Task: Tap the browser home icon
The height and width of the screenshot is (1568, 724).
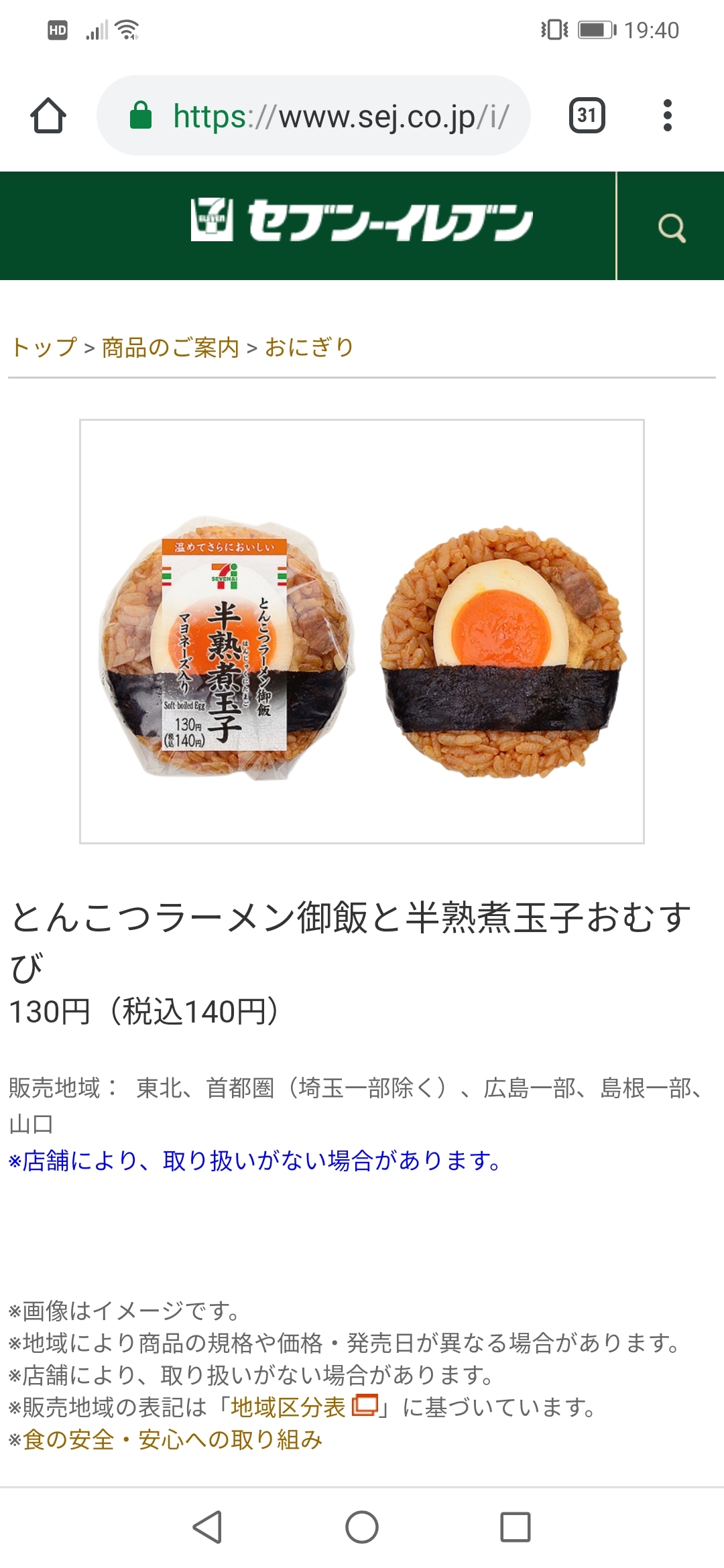Action: 48,115
